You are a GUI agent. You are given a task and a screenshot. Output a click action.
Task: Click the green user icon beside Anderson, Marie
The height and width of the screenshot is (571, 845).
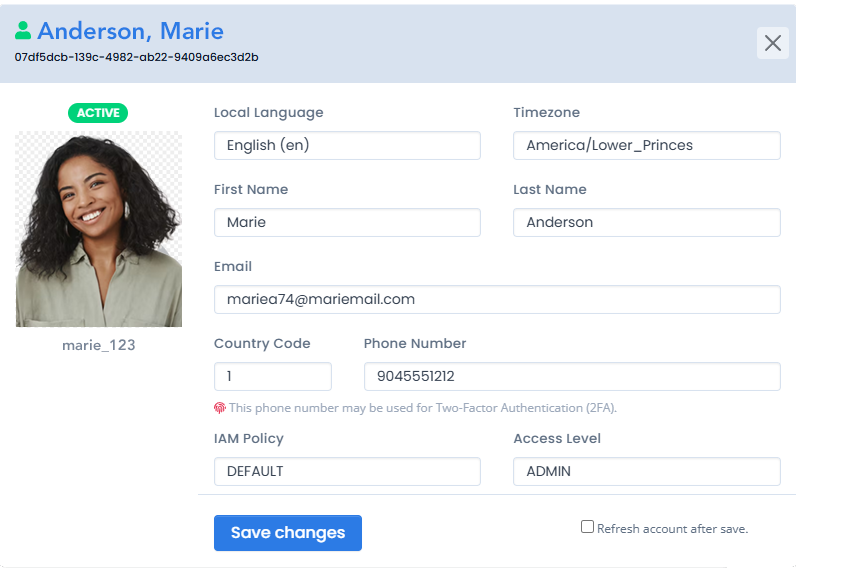point(23,31)
